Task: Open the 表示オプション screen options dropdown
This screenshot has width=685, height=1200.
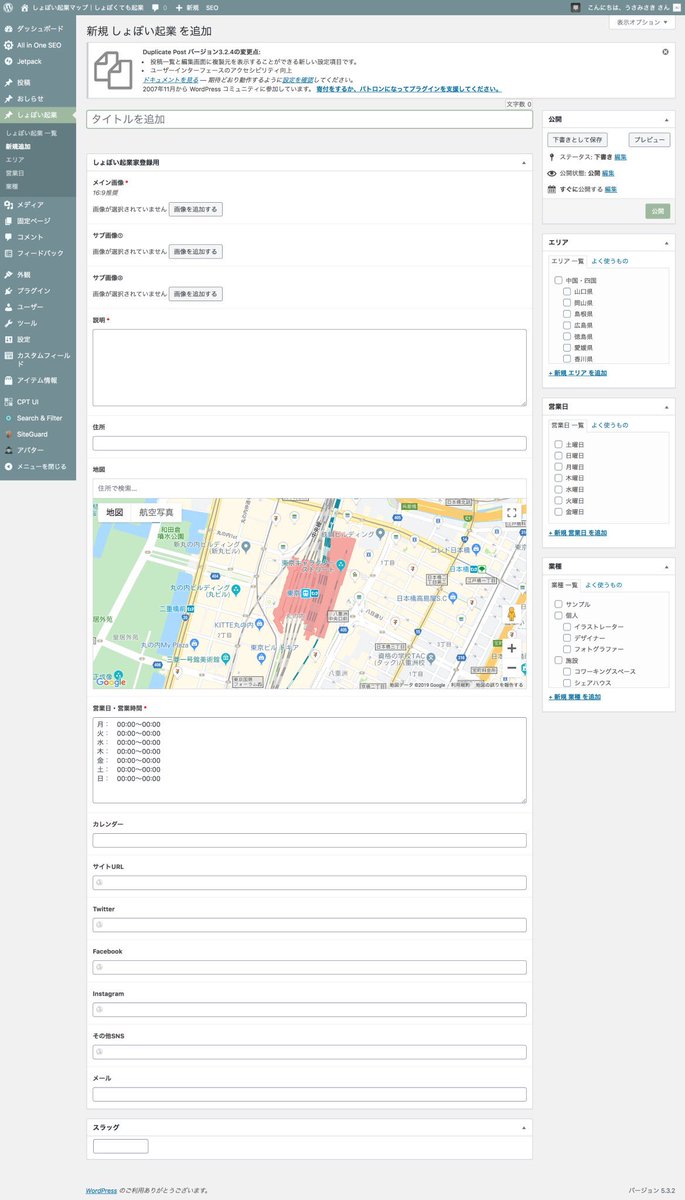Action: click(642, 21)
